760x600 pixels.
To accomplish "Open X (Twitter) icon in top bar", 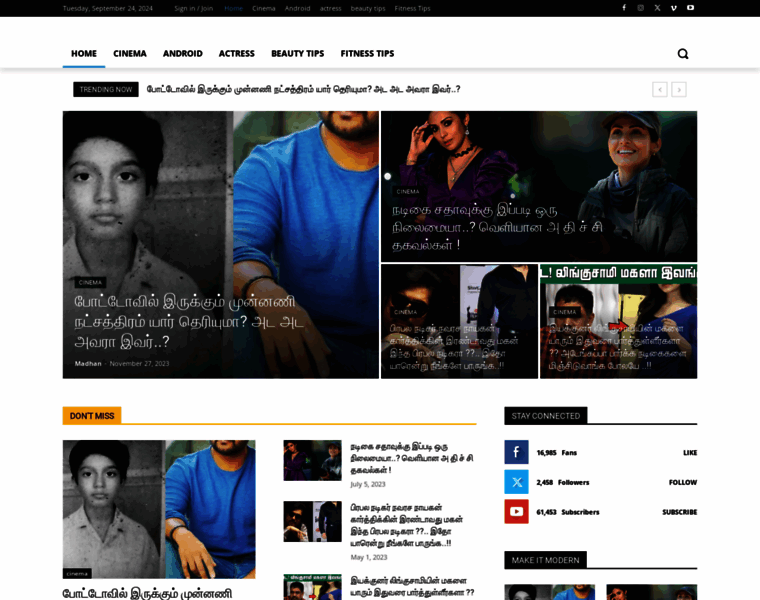I will (657, 8).
